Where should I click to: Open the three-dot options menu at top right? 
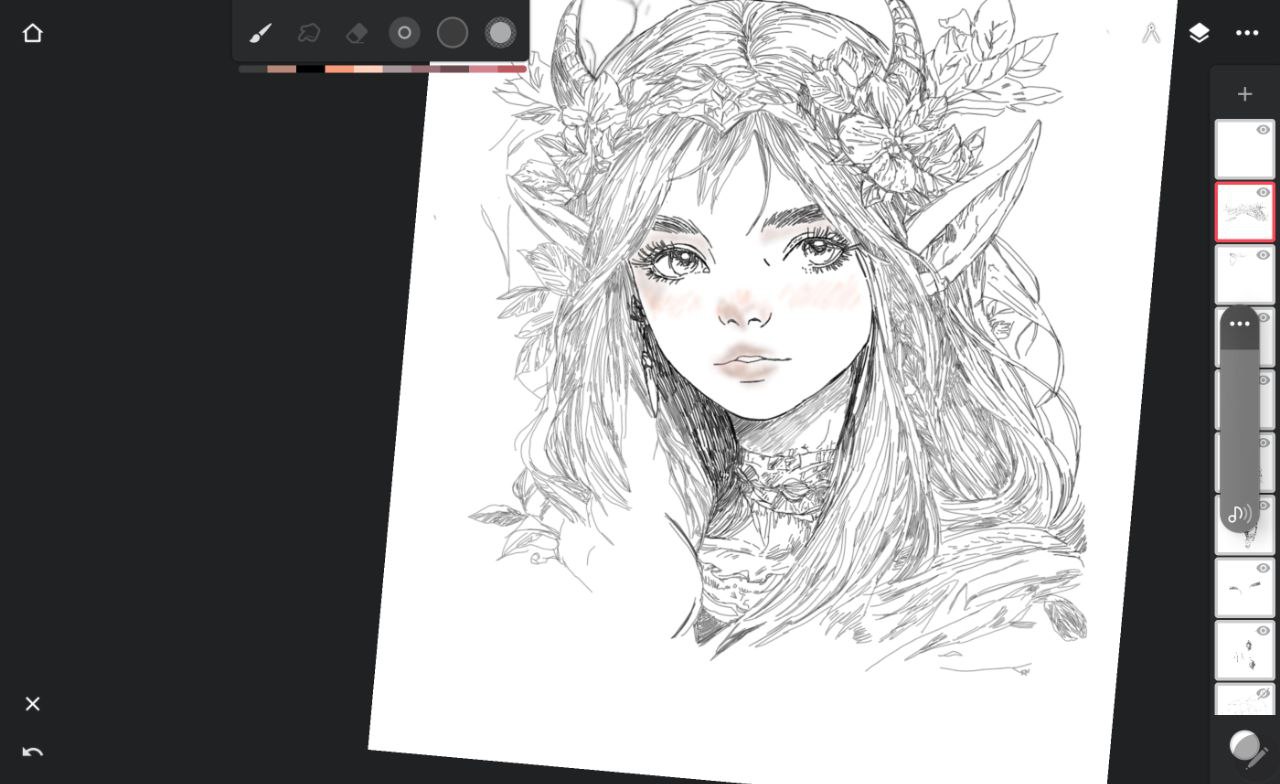pos(1247,33)
